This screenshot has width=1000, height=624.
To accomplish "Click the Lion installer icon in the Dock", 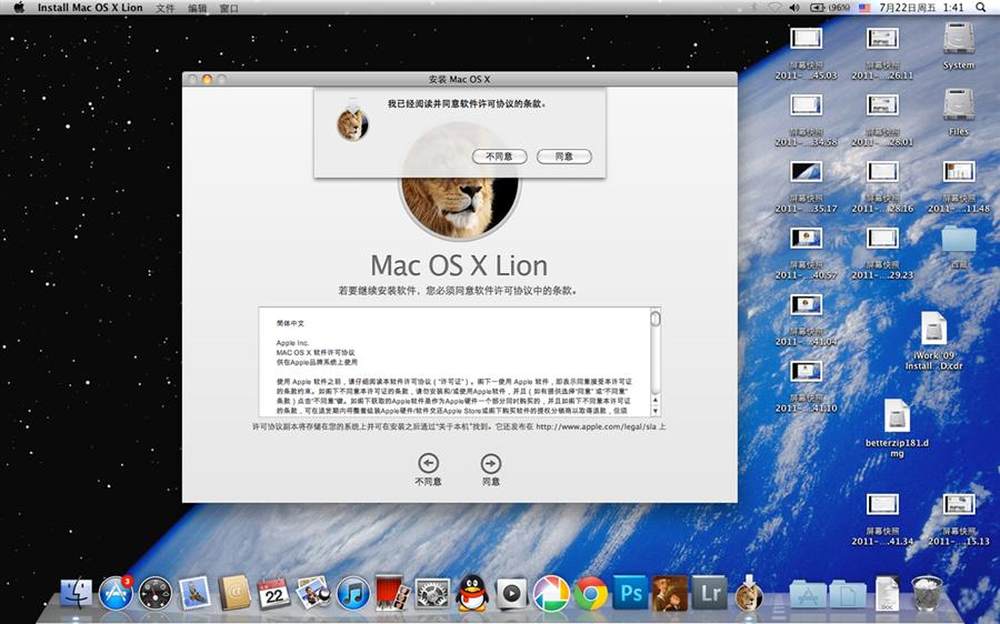I will click(x=749, y=593).
